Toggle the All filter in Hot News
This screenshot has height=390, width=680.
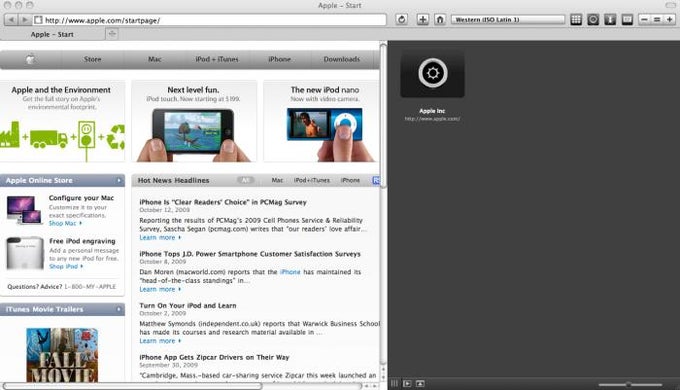coord(245,180)
